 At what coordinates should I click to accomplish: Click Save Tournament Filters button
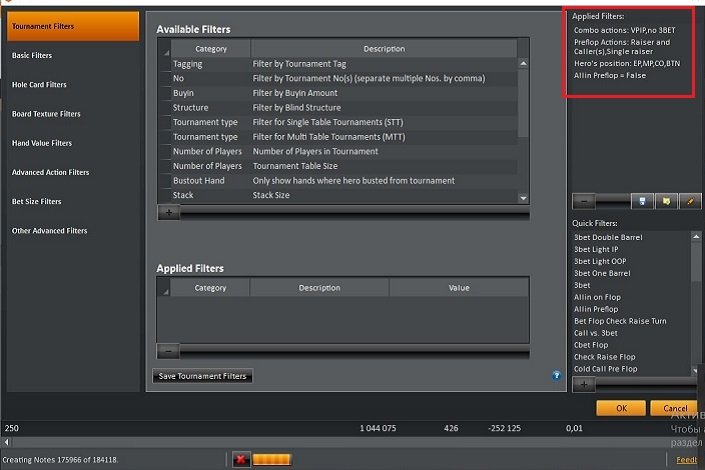tap(204, 376)
